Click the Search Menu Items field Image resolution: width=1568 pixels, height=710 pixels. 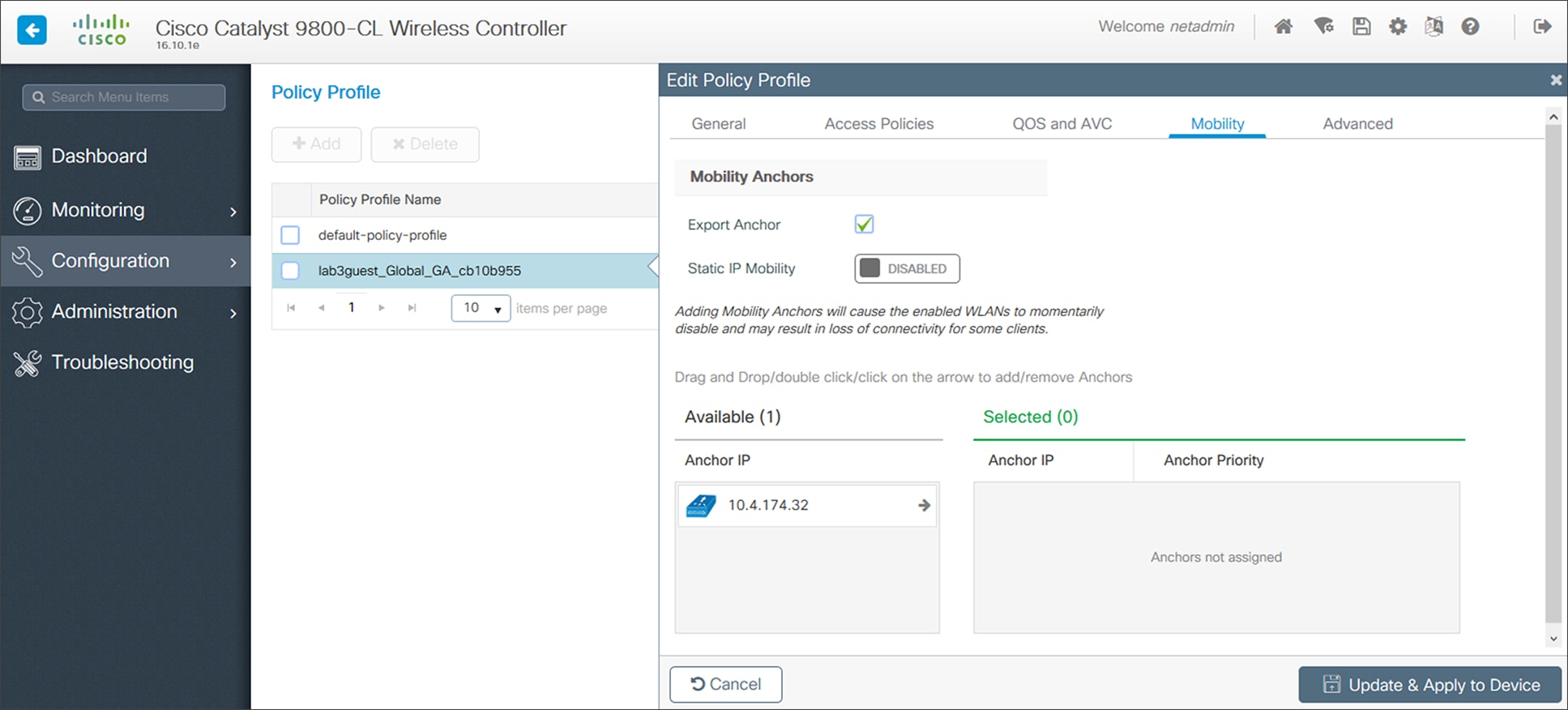pos(124,97)
